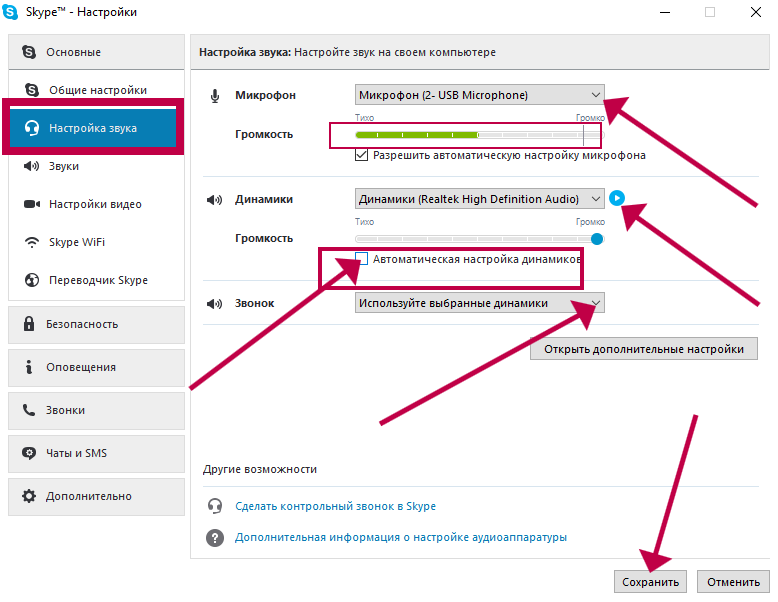
Task: Click the gear icon beside Дополнительно
Action: point(29,496)
